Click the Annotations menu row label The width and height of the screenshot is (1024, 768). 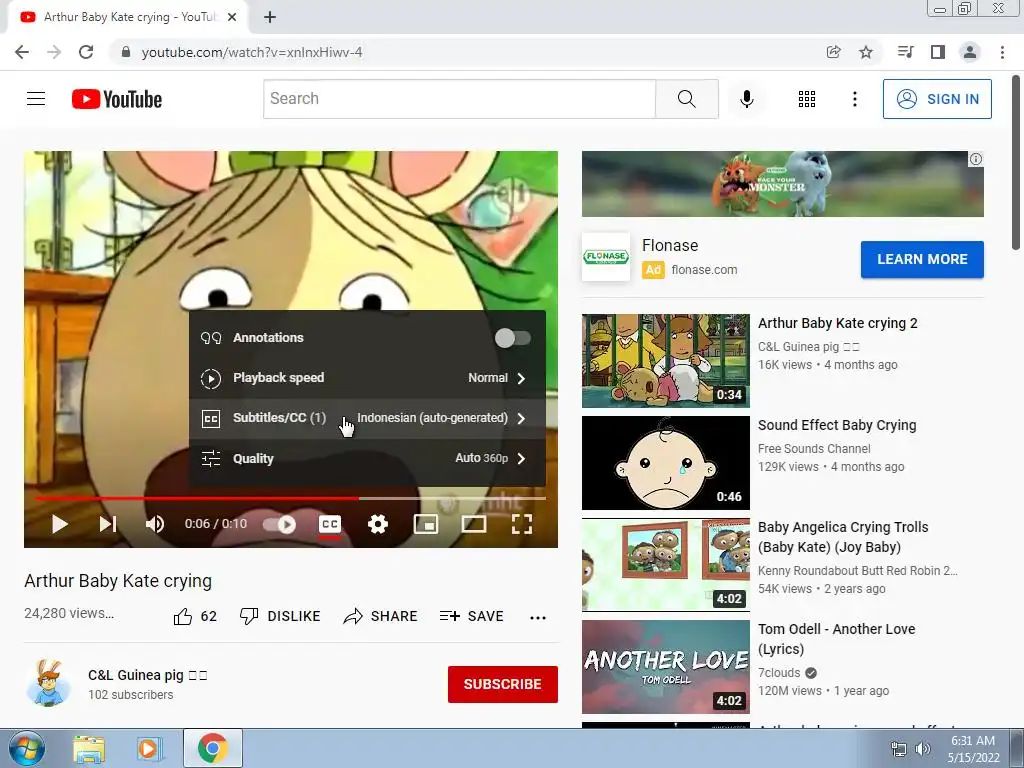pos(268,338)
